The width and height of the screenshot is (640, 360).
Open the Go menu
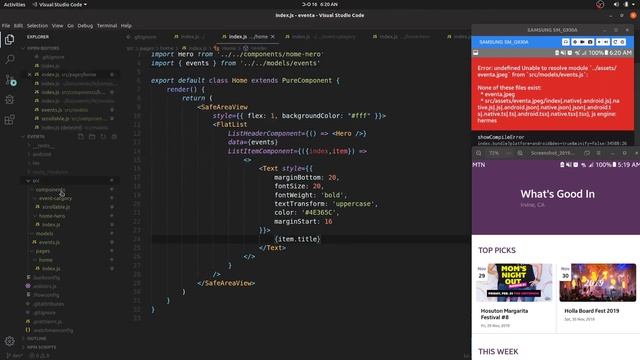70,25
